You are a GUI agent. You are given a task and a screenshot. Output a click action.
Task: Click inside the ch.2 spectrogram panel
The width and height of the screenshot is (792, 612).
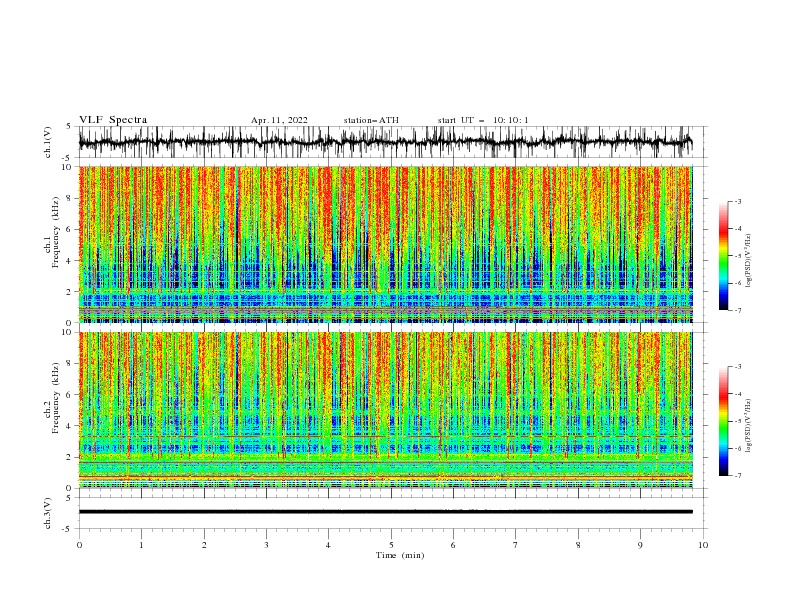tap(385, 410)
